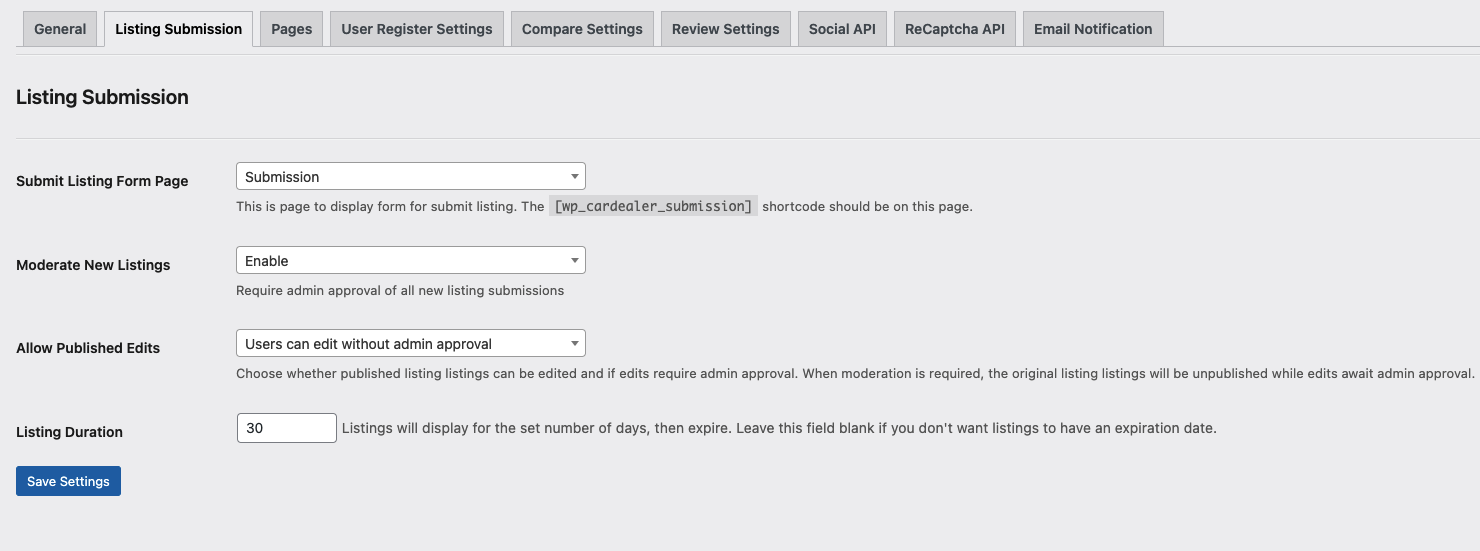Open the Social API tab
Screen dimensions: 1480x551
click(x=841, y=29)
